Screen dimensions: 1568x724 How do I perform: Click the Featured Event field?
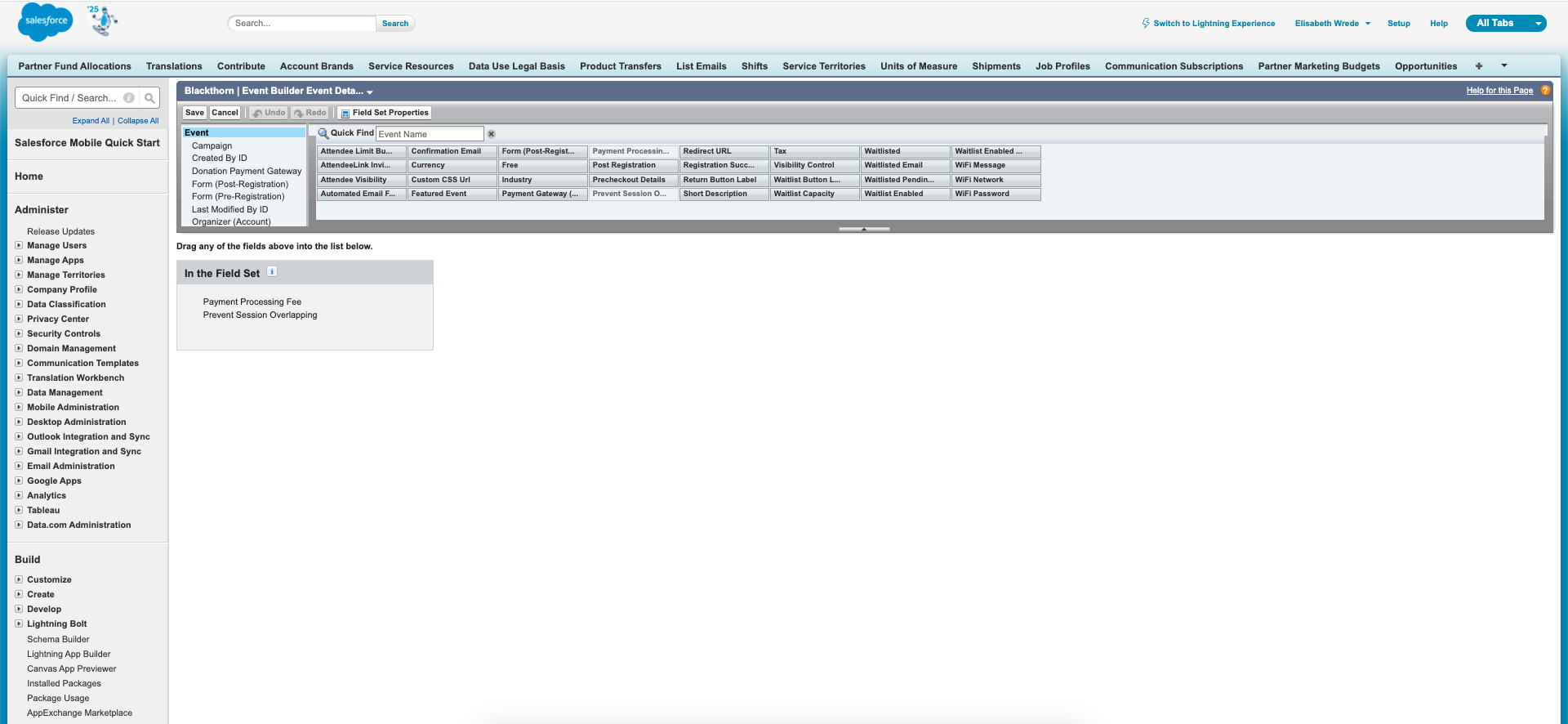pos(452,194)
